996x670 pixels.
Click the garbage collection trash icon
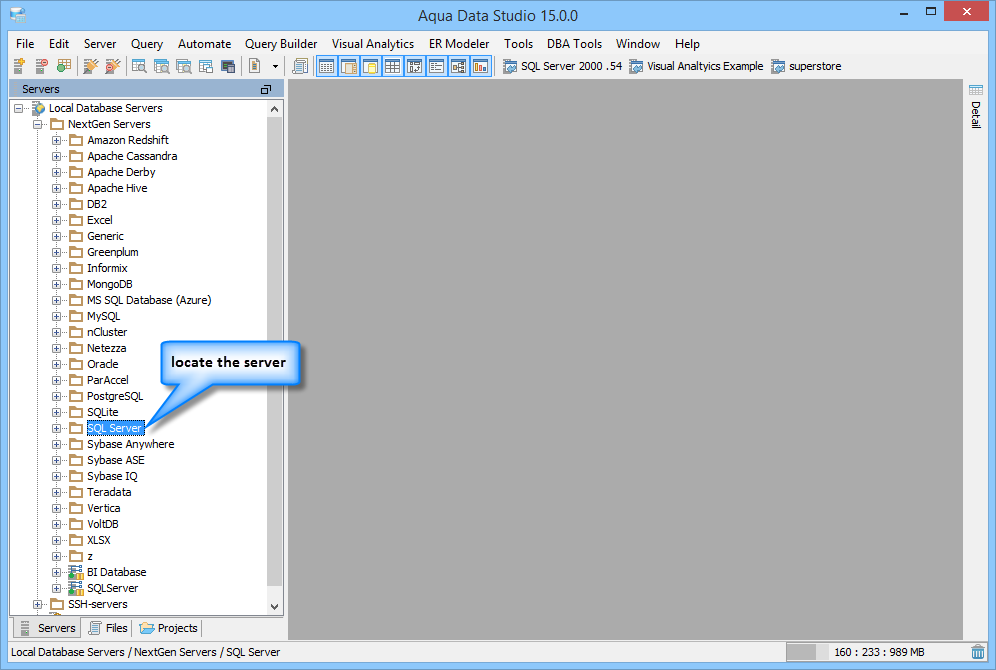click(978, 652)
